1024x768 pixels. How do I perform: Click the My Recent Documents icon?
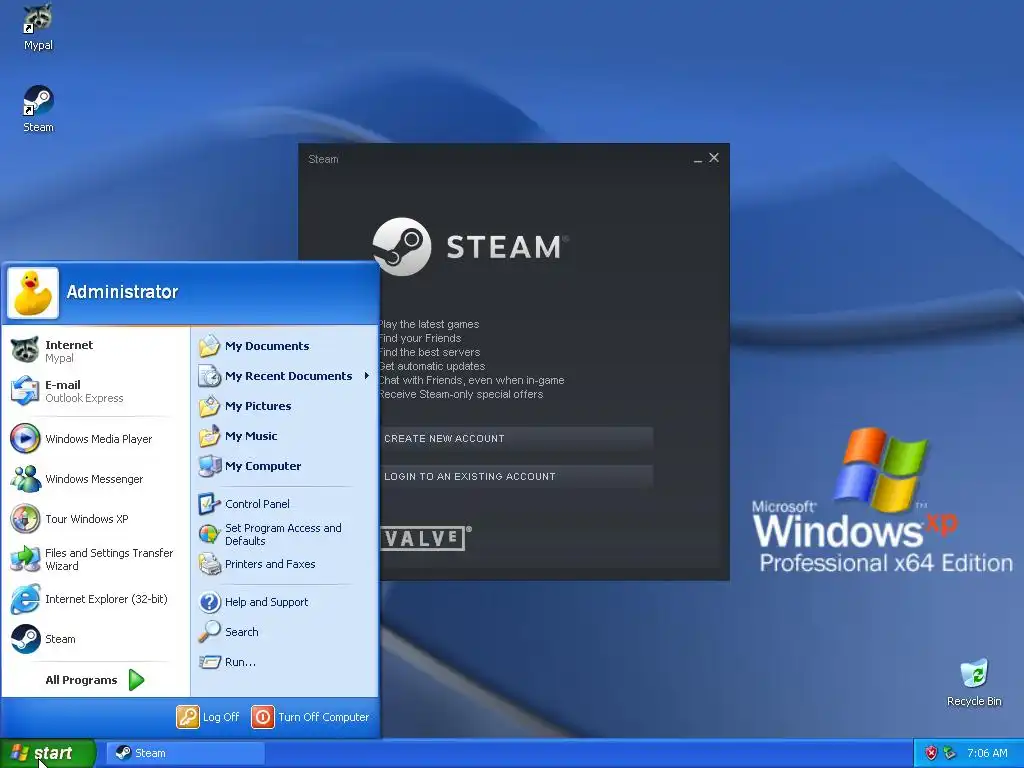click(x=209, y=376)
